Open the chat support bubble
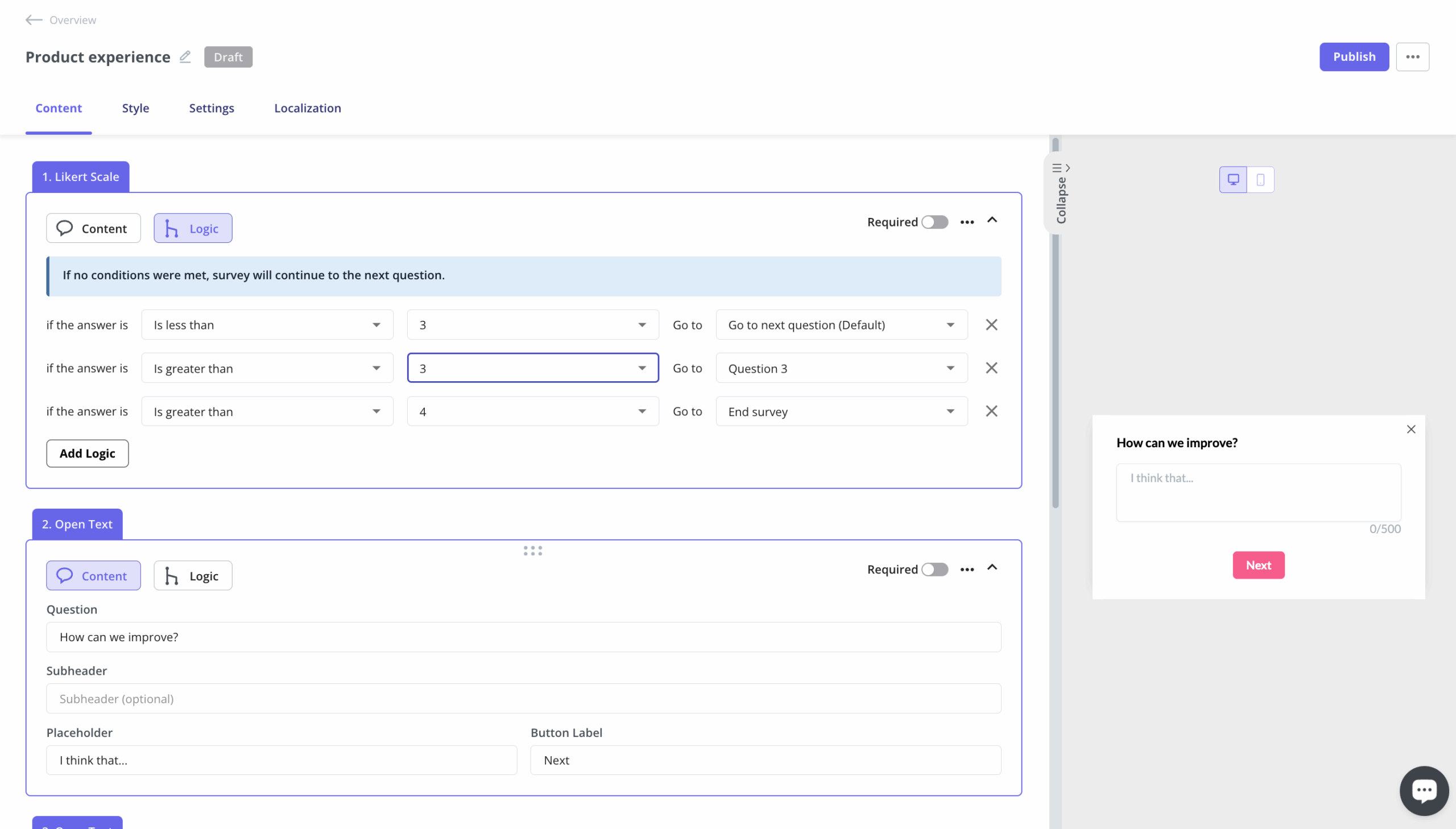The image size is (1456, 829). point(1424,790)
